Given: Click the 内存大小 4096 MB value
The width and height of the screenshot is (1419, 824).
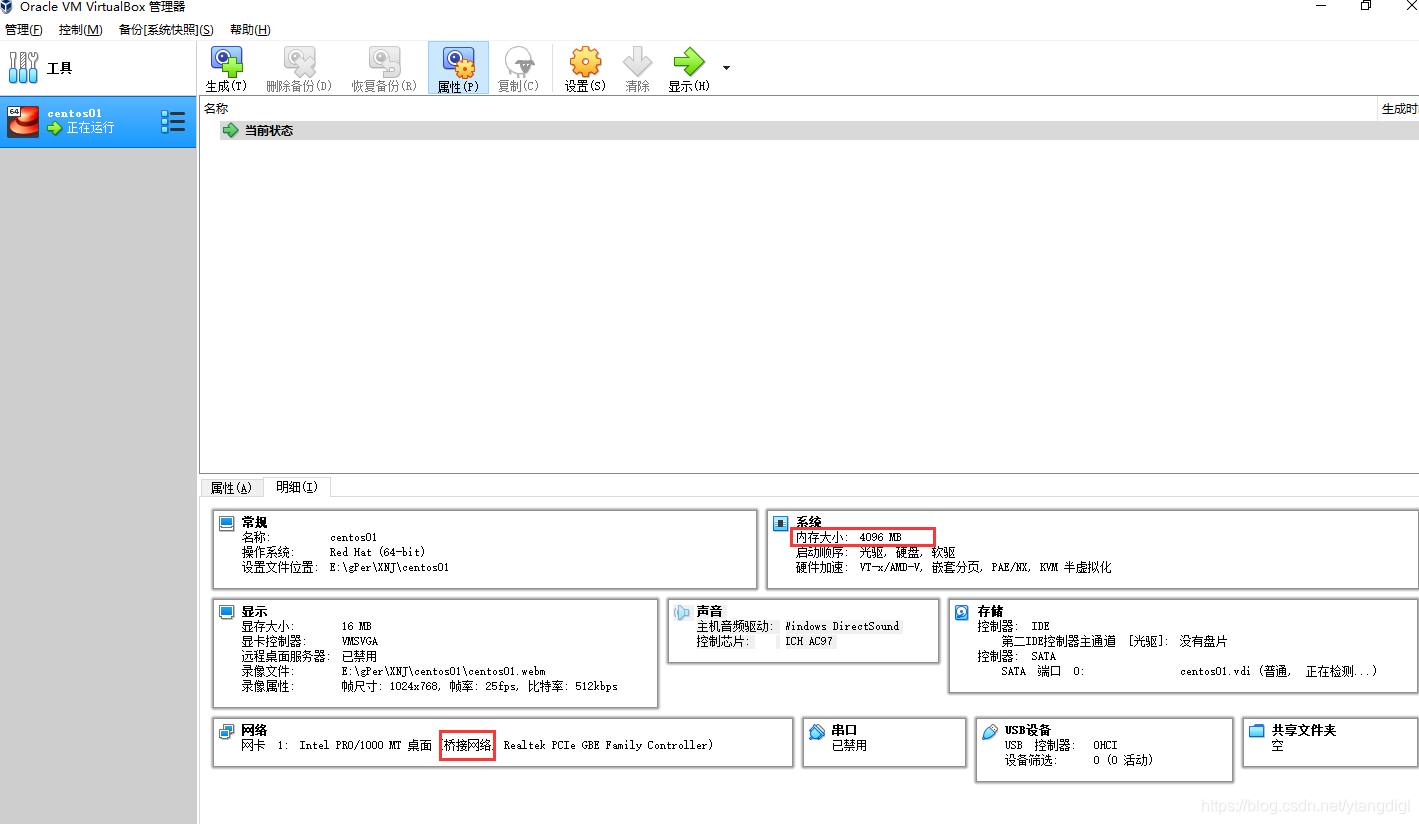Looking at the screenshot, I should click(x=880, y=538).
